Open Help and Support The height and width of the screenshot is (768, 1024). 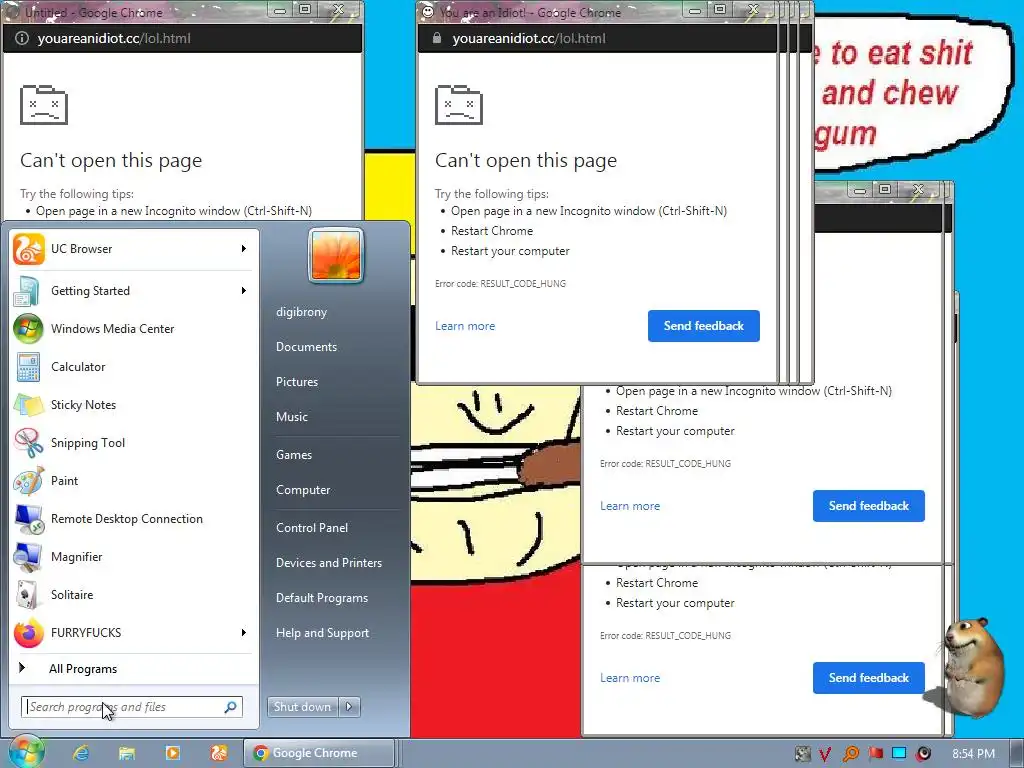[x=322, y=633]
